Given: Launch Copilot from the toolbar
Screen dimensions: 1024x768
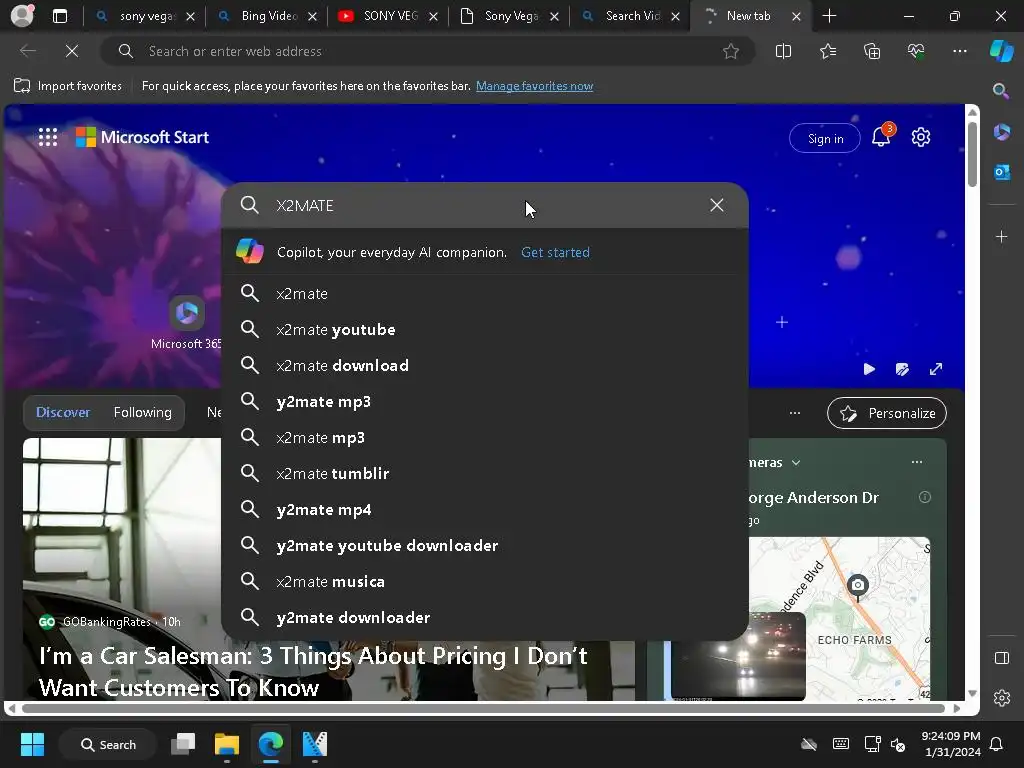Looking at the screenshot, I should point(1002,51).
